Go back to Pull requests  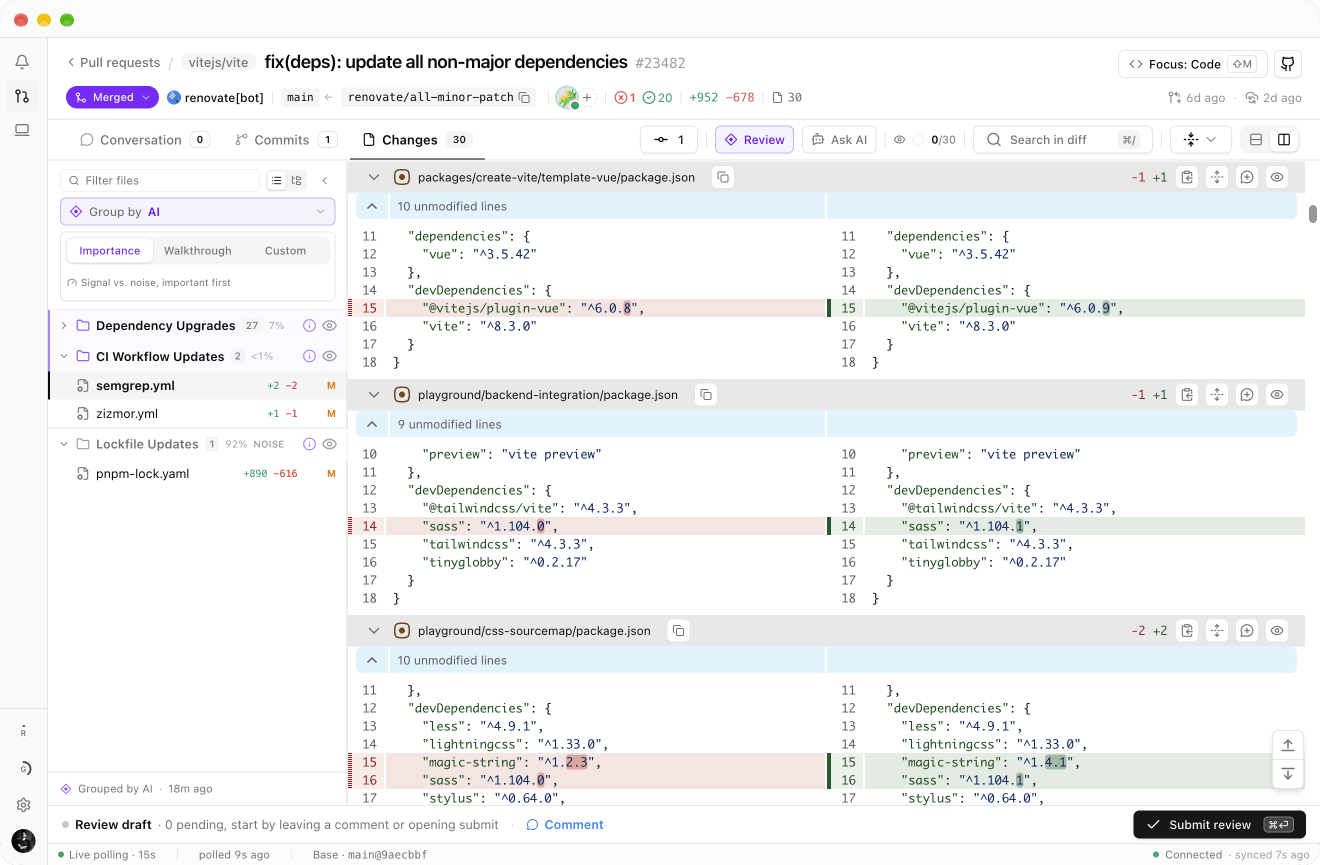click(x=113, y=63)
